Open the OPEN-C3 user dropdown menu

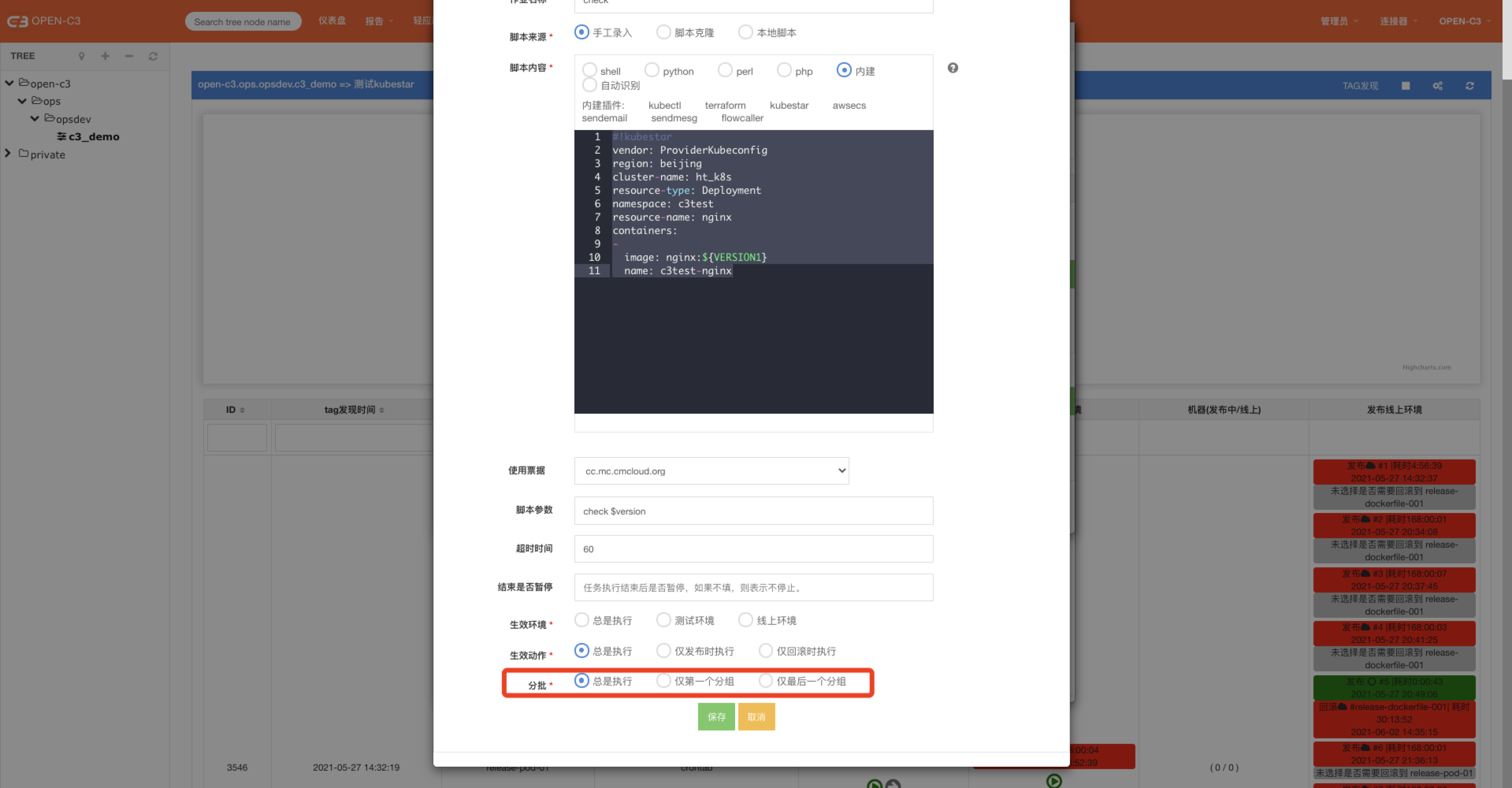click(1464, 21)
